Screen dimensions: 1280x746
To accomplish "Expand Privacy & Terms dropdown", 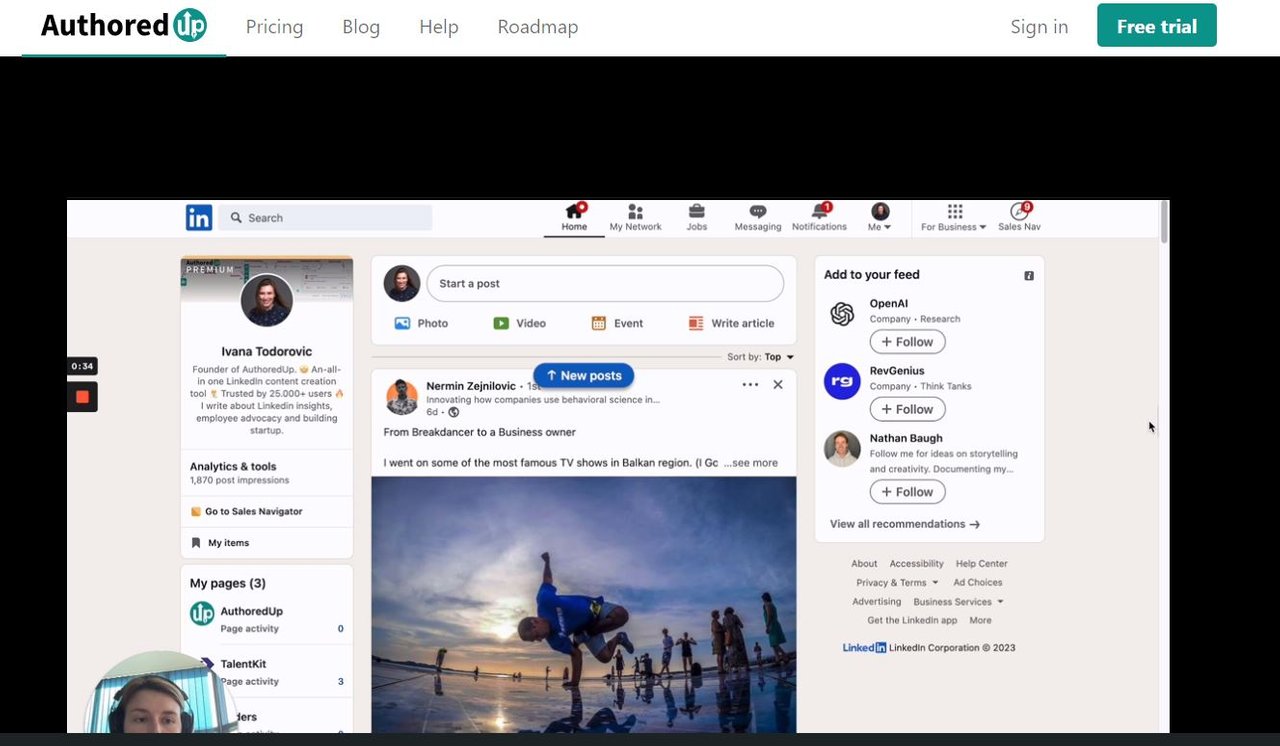I will 897,583.
